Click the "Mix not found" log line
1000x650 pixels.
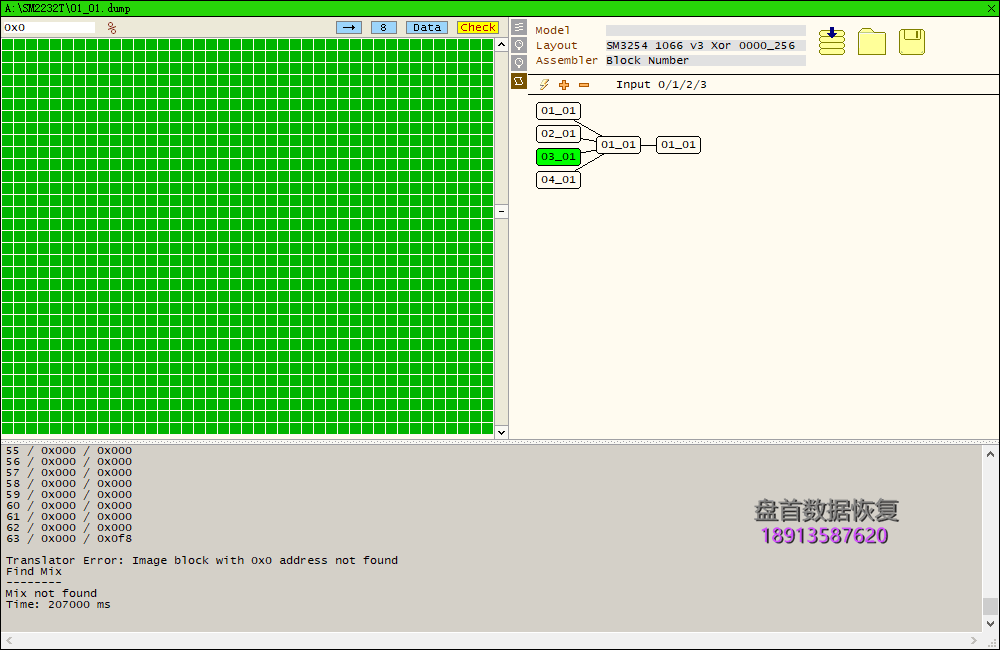[x=51, y=593]
